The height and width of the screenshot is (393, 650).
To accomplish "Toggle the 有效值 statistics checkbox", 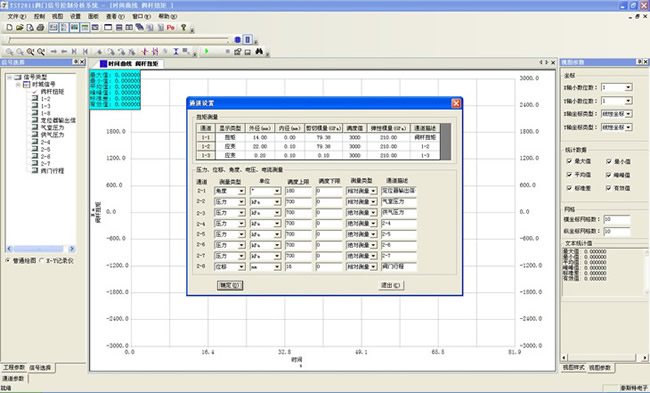I will pyautogui.click(x=609, y=188).
